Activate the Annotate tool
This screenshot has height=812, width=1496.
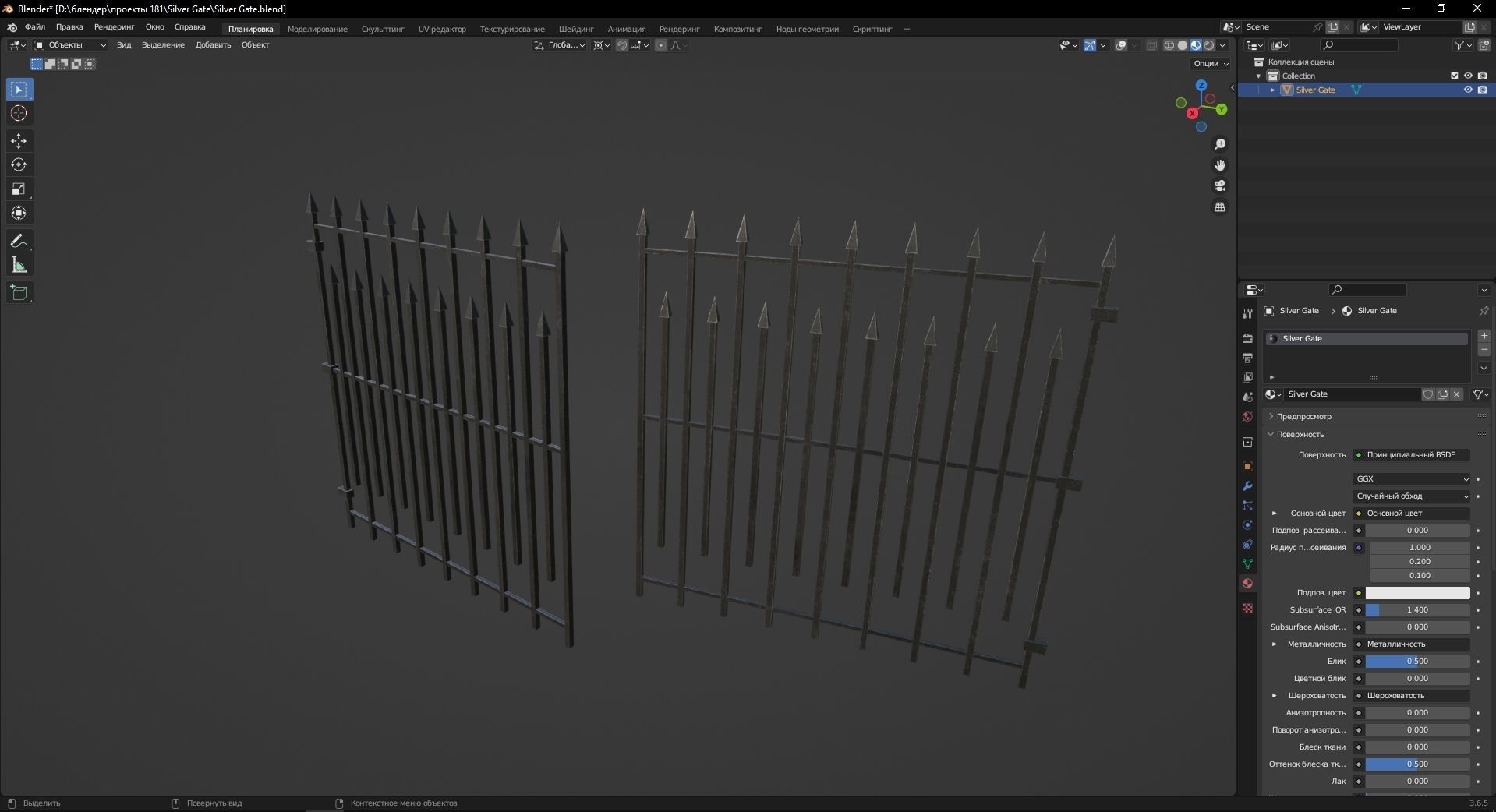[19, 242]
